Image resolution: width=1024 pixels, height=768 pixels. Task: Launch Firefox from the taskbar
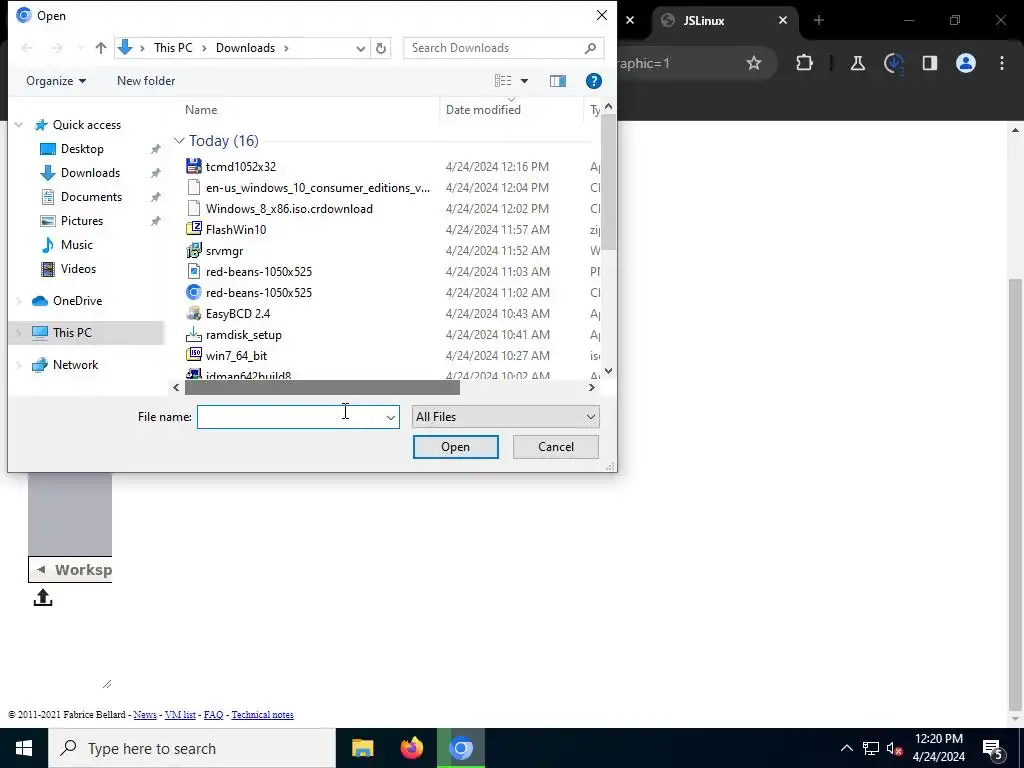click(x=411, y=748)
